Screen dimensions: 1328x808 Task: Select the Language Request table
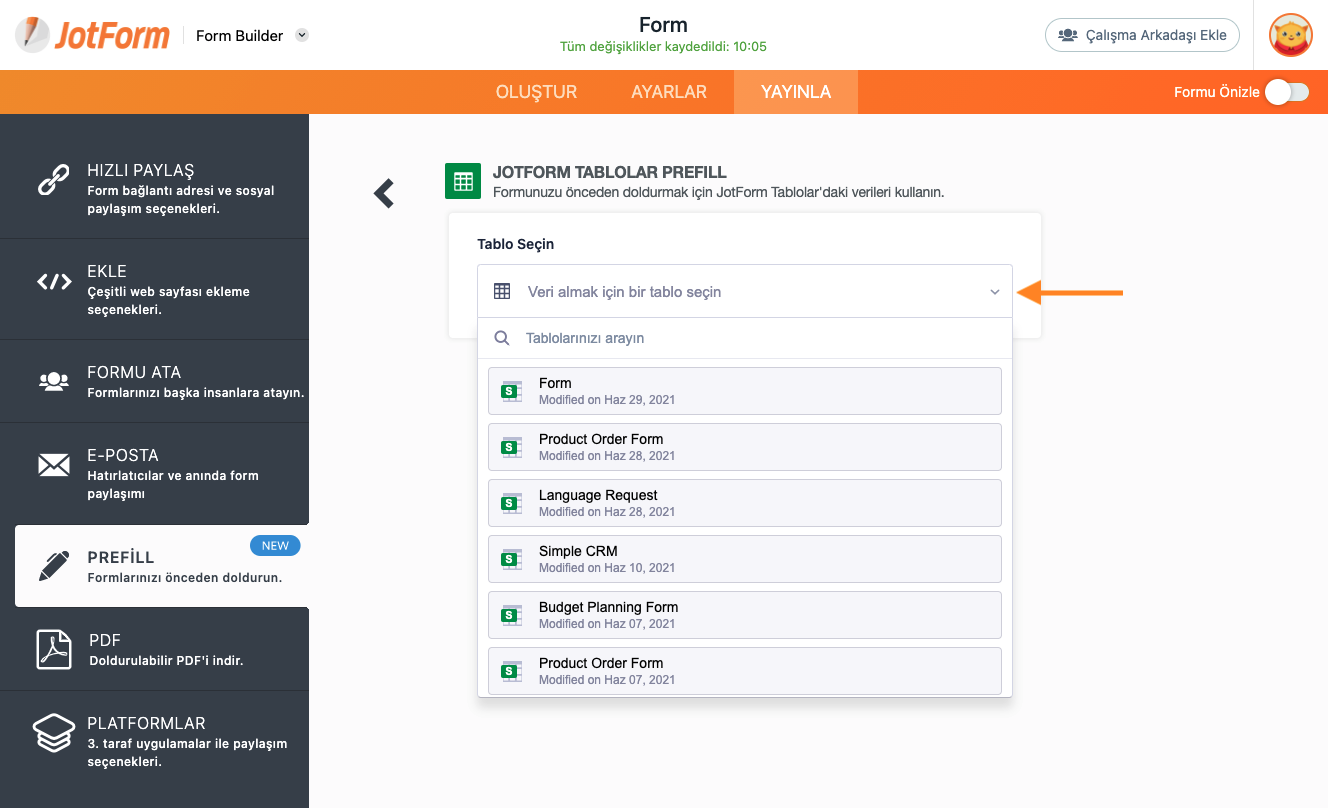pyautogui.click(x=745, y=503)
